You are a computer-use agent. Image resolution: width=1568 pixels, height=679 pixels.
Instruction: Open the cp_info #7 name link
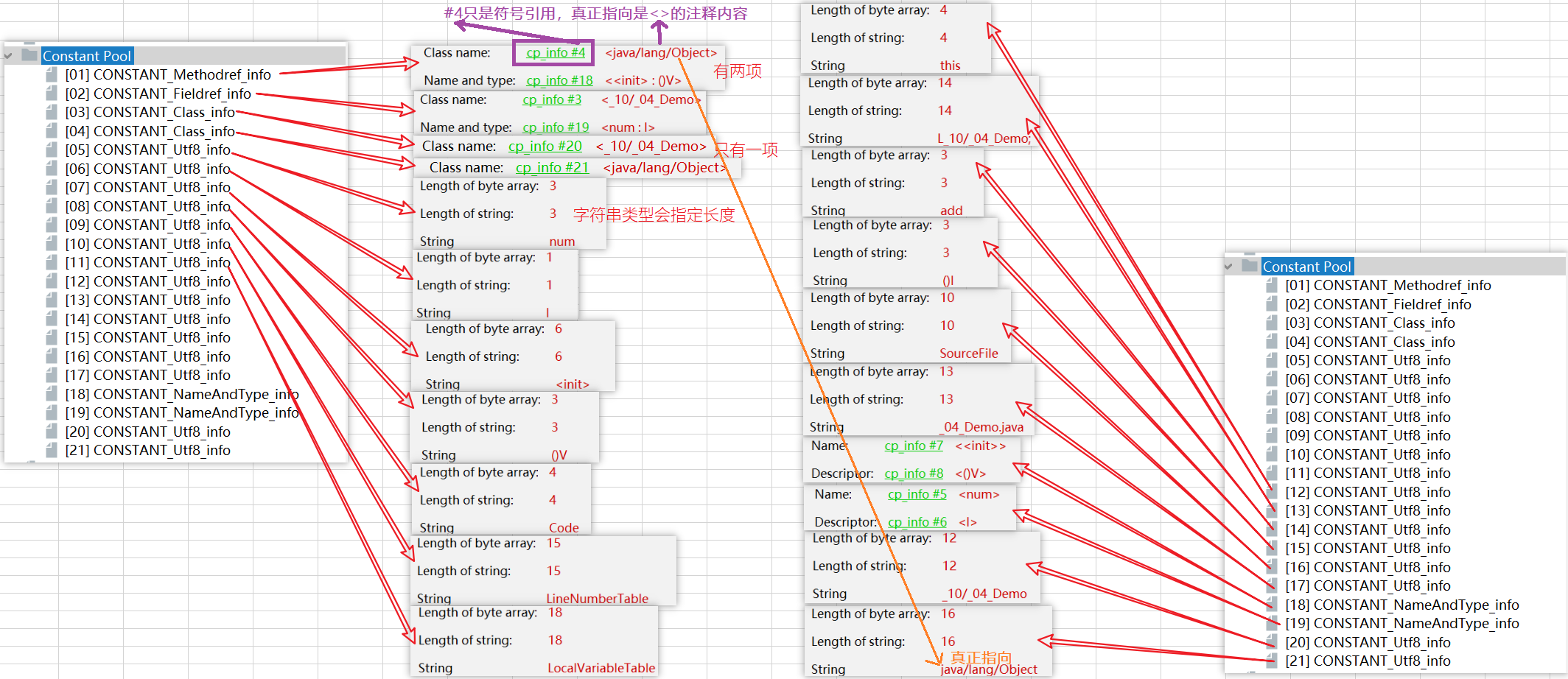pos(914,446)
